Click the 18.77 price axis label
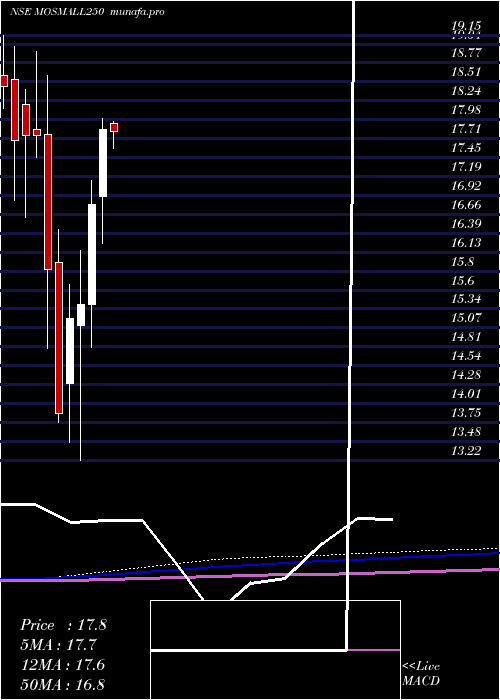Screen dimensions: 500x700 (x=466, y=53)
